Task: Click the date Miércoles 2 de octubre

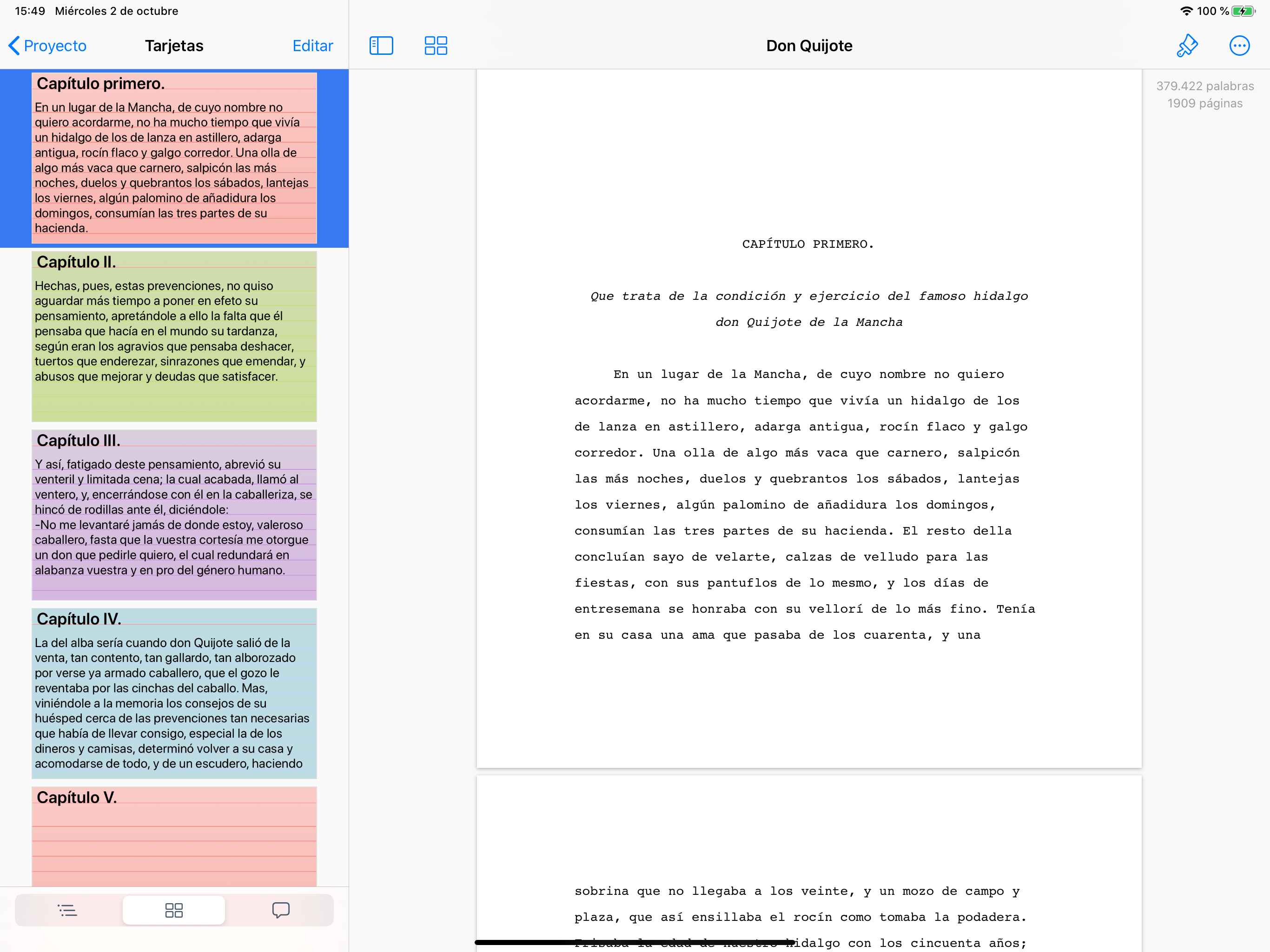Action: [117, 11]
